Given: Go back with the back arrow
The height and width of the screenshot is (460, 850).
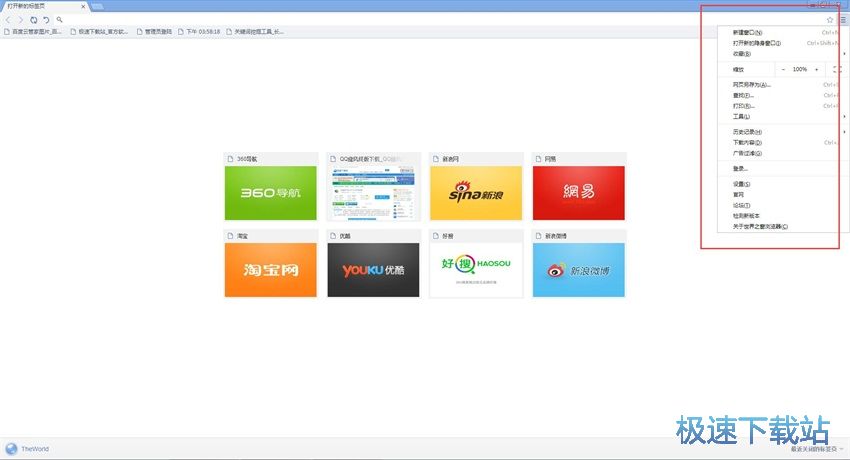Looking at the screenshot, I should [8, 20].
